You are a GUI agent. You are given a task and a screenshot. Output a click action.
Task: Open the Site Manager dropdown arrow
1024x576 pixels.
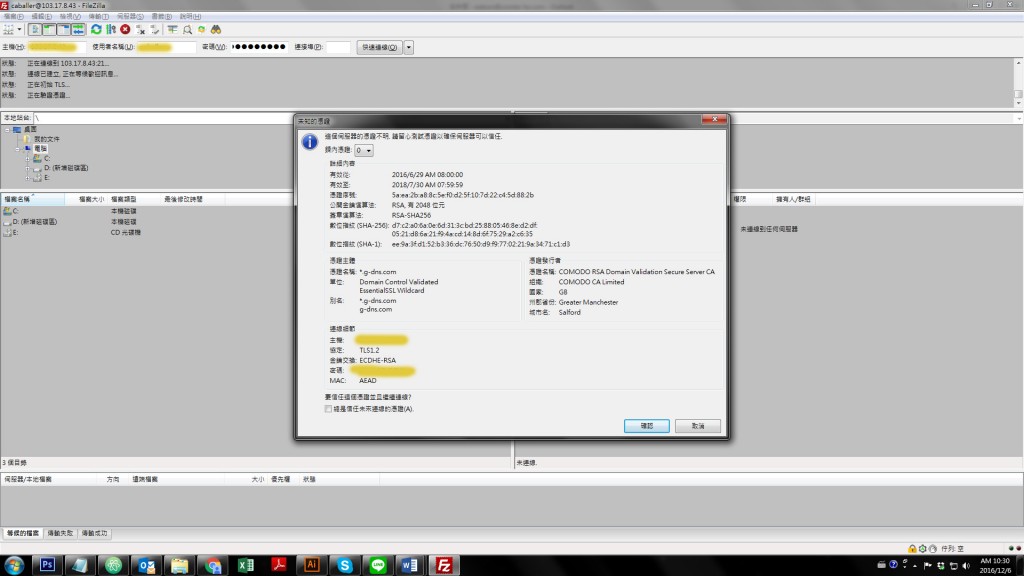point(20,29)
